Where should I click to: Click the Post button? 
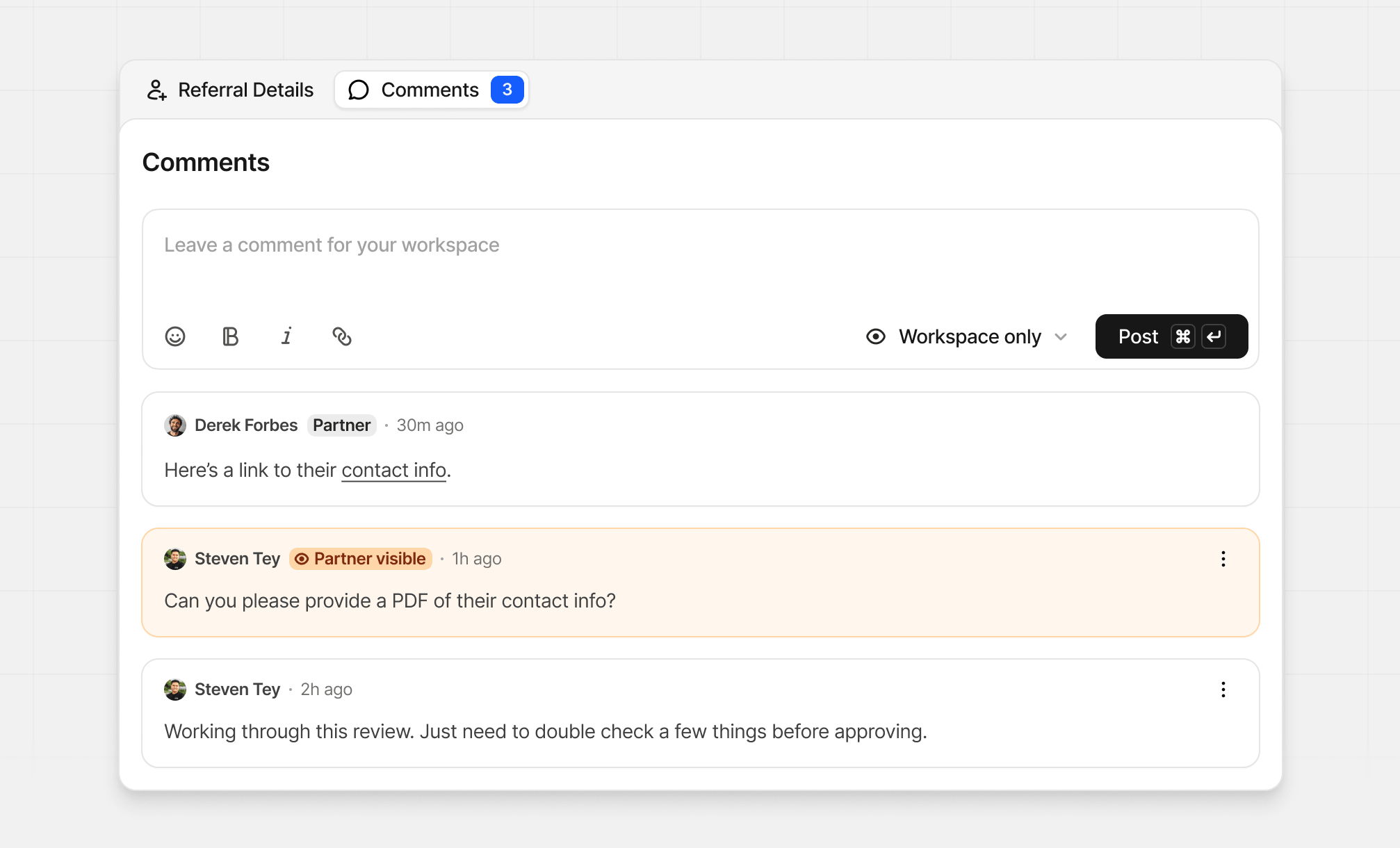(1172, 336)
